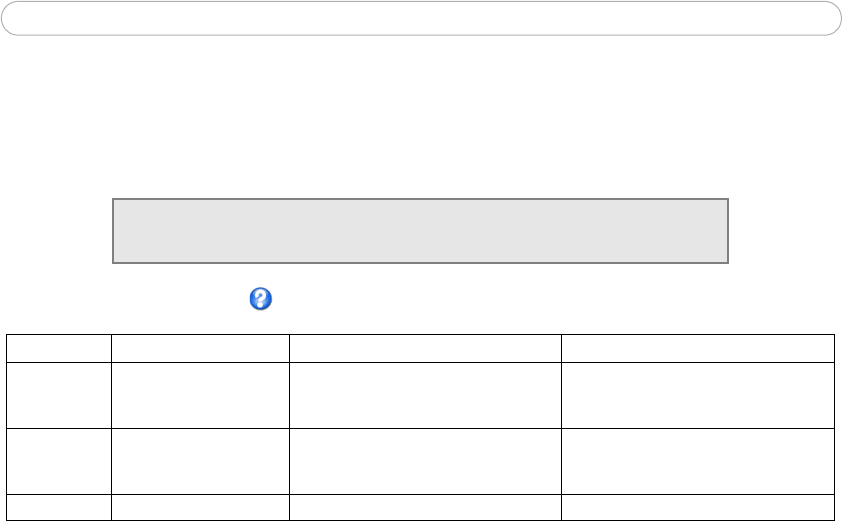
Task: Click the gray bordered box in center
Action: (x=420, y=231)
